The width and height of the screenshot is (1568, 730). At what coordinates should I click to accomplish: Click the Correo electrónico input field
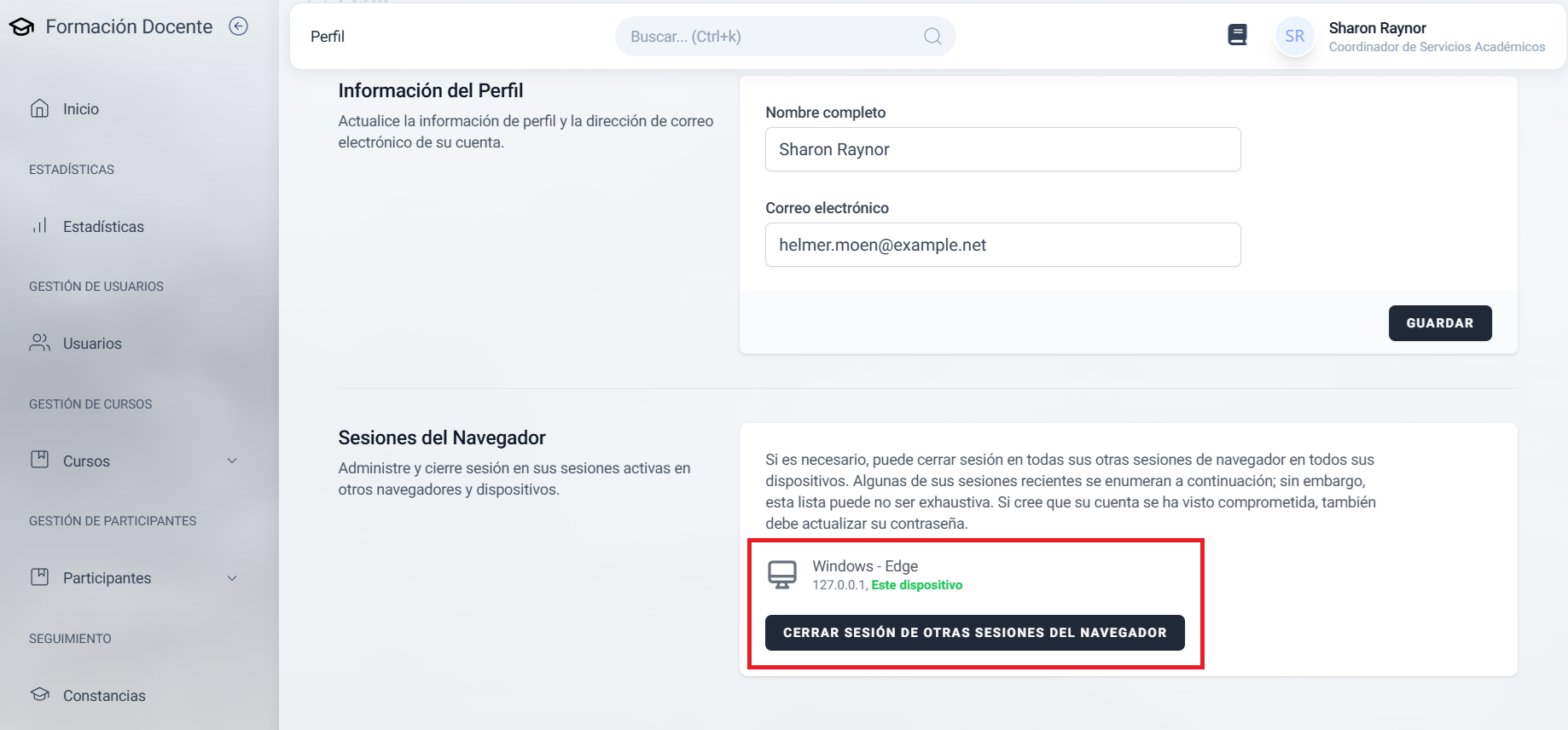click(x=1002, y=245)
